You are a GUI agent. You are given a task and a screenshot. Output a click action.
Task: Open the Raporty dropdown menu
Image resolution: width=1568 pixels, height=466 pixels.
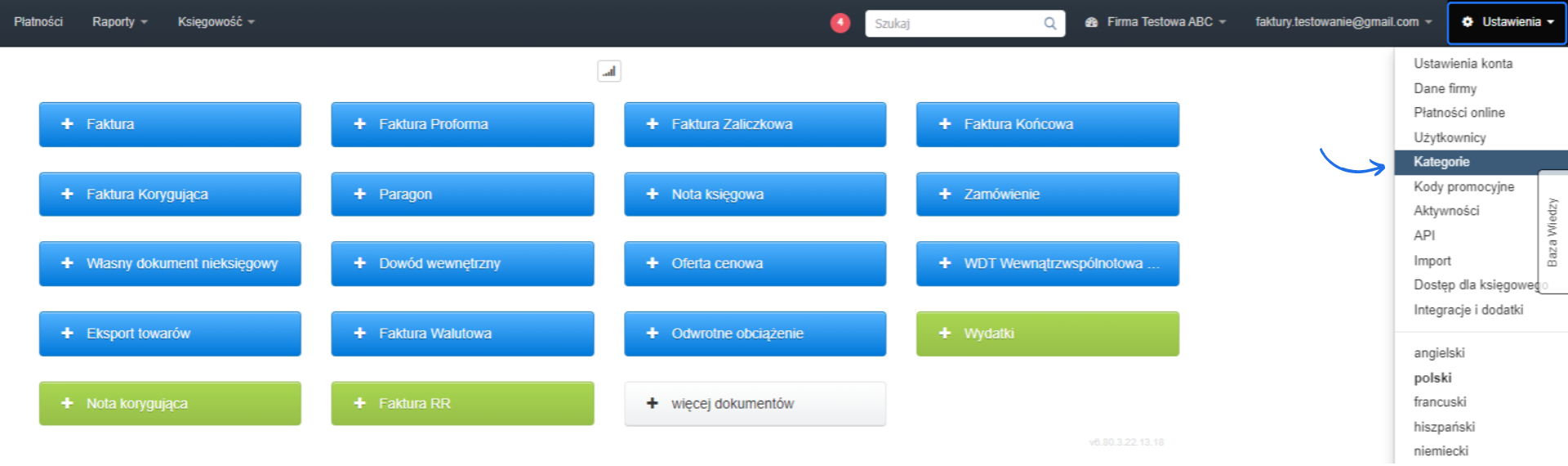pos(120,22)
